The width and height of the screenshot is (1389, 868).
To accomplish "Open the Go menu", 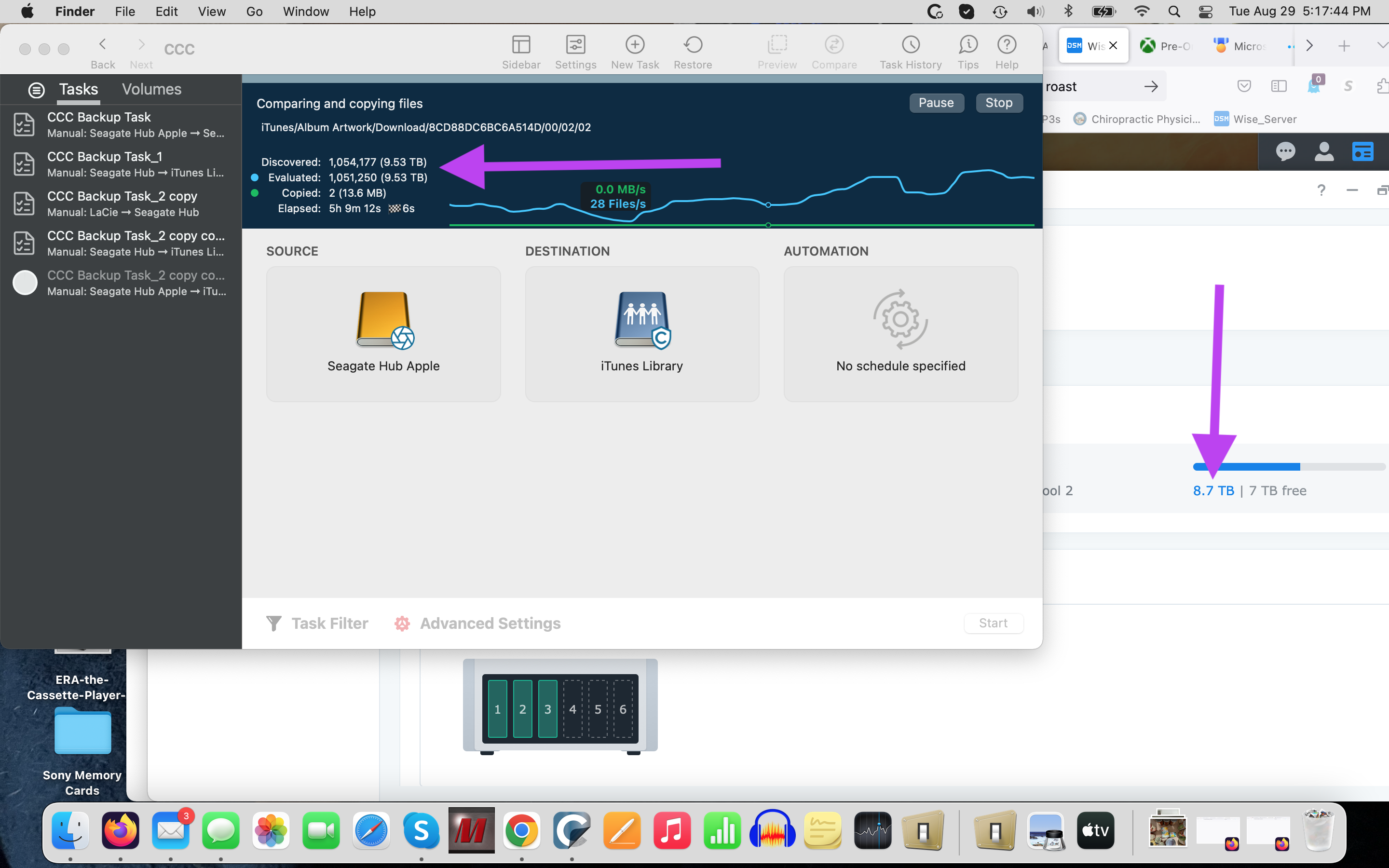I will point(254,12).
